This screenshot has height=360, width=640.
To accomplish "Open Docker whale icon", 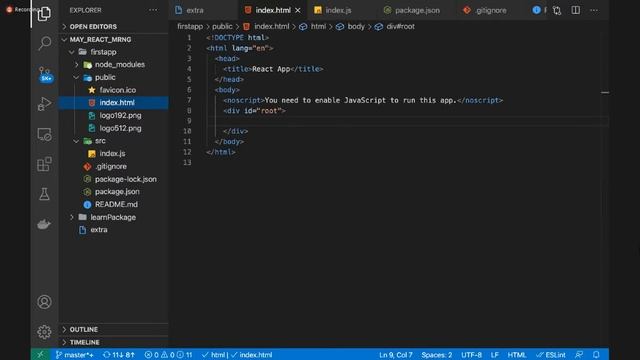I will click(44, 224).
